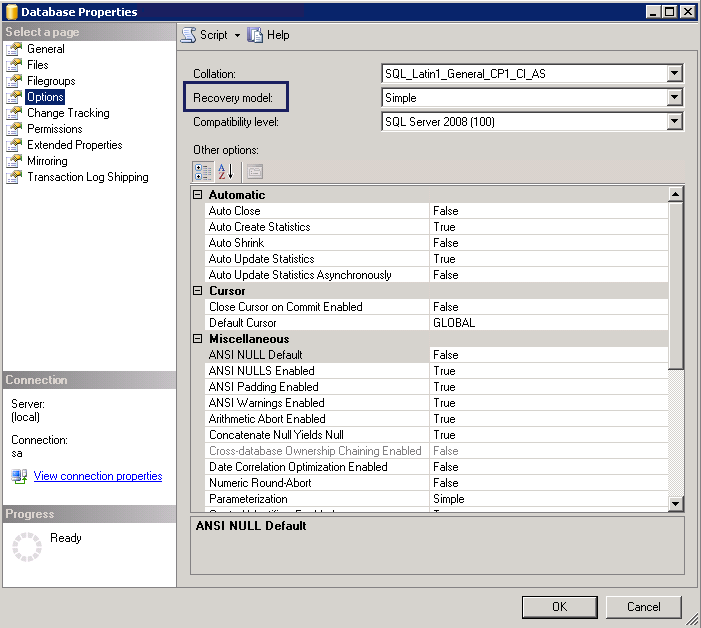Click the Transaction Log Shipping page icon
The image size is (701, 628).
click(x=14, y=177)
